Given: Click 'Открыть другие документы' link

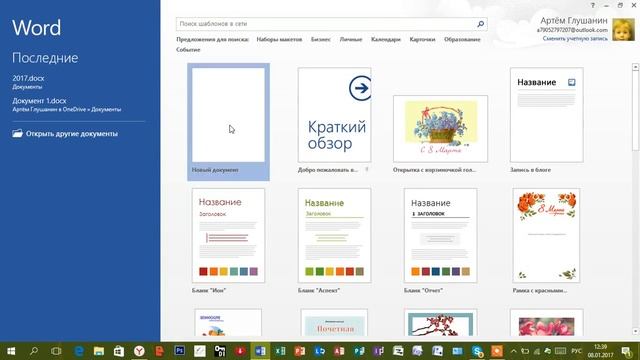Looking at the screenshot, I should coord(72,134).
